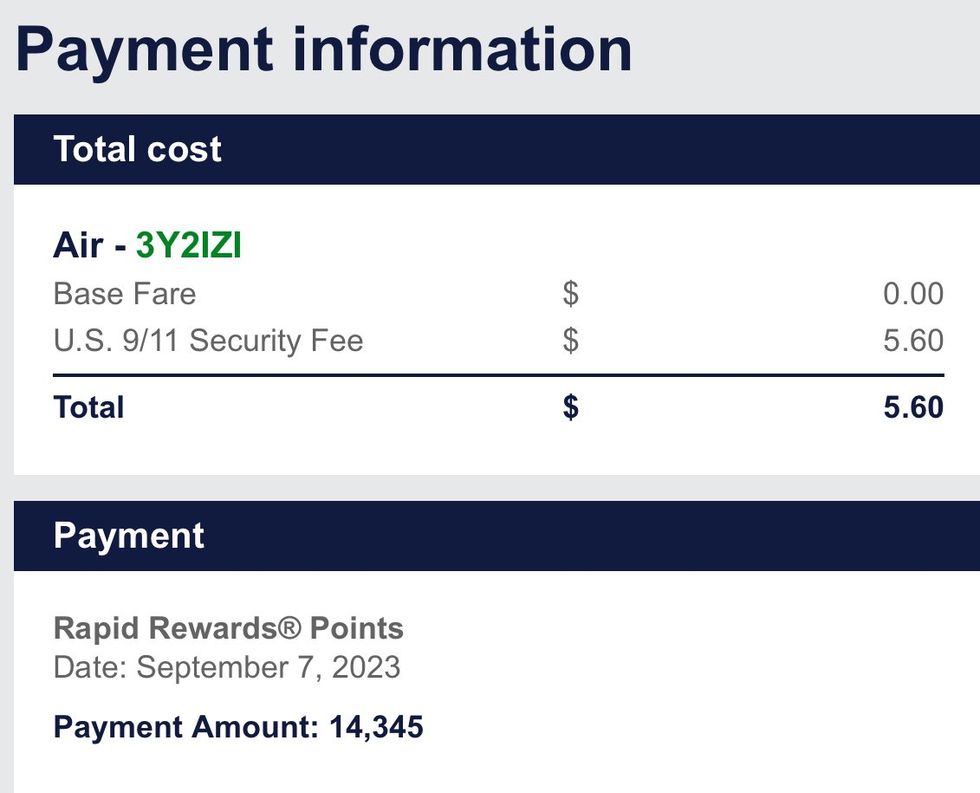
Task: Click the Payment information heading
Action: 323,49
